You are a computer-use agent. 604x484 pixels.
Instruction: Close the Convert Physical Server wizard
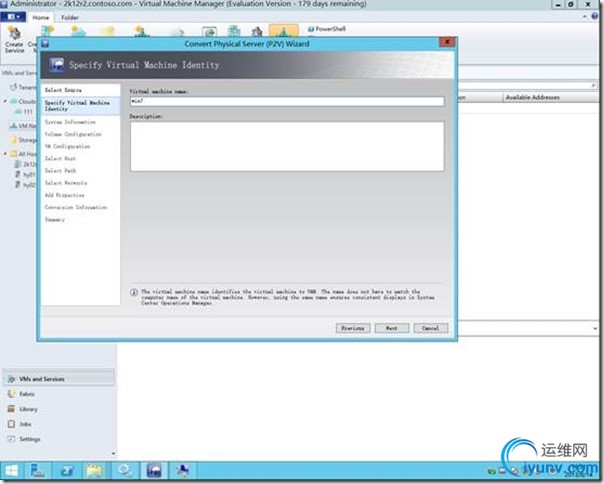447,42
